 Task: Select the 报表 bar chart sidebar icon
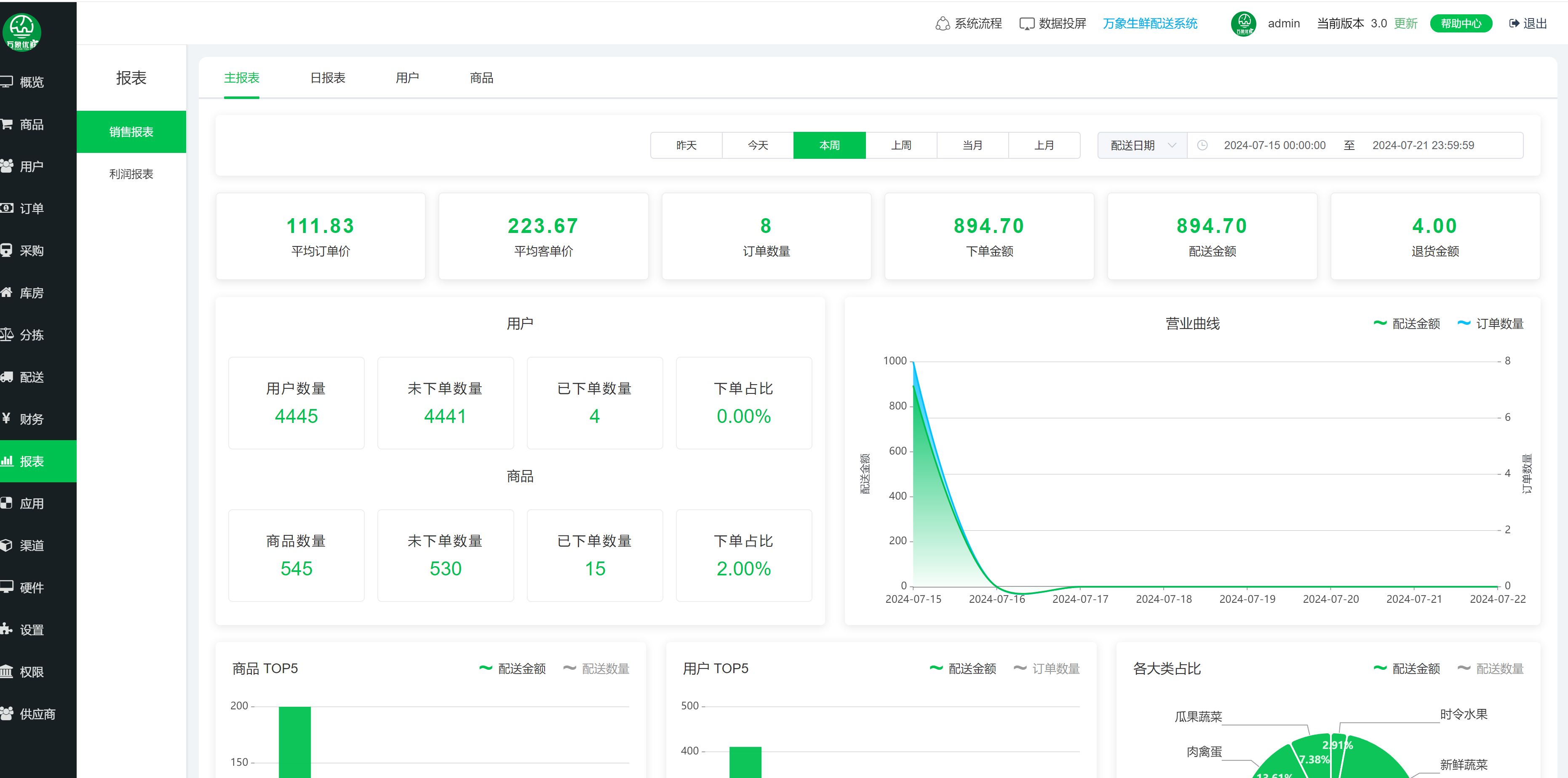[x=6, y=461]
